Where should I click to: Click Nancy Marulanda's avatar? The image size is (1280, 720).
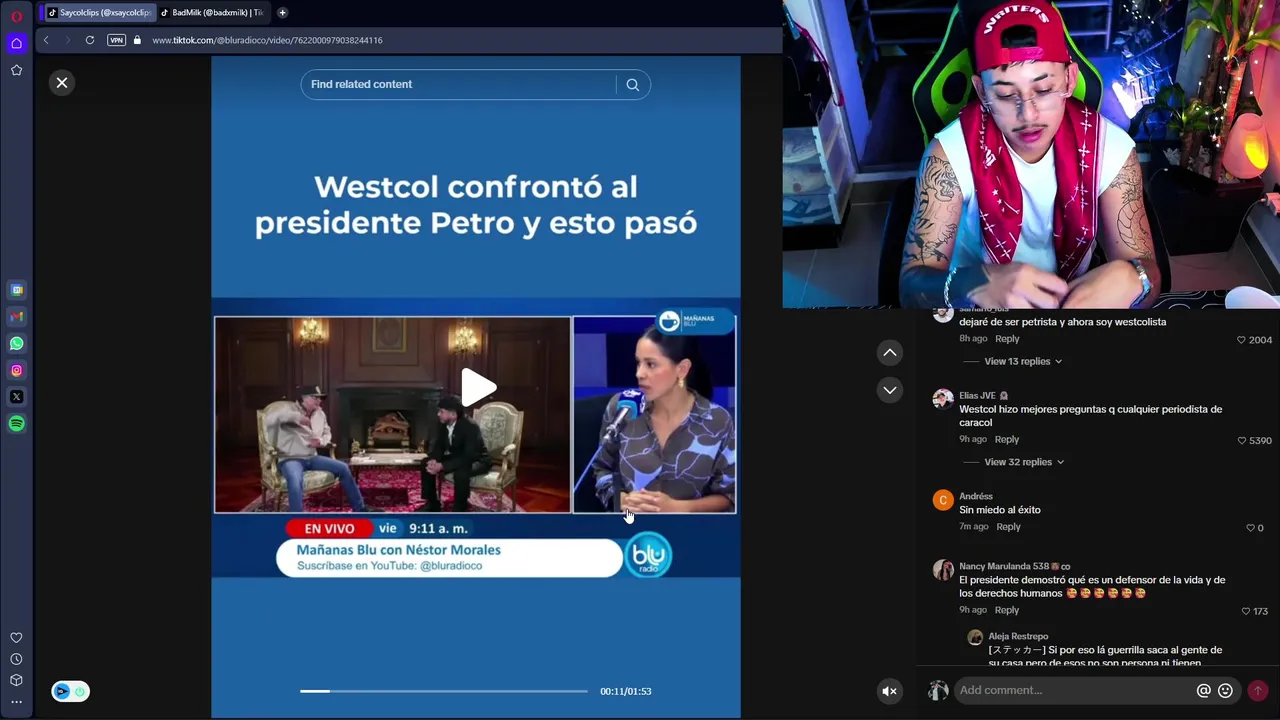(942, 570)
